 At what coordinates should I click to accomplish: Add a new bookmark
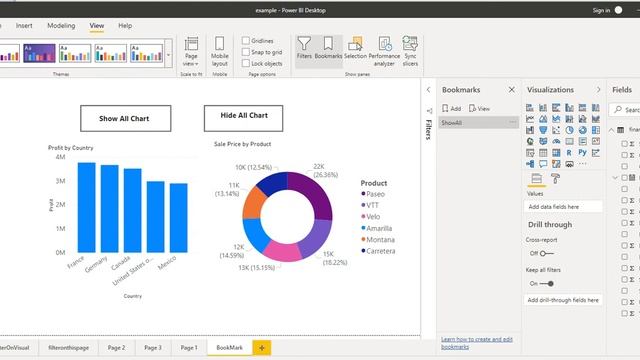point(451,109)
